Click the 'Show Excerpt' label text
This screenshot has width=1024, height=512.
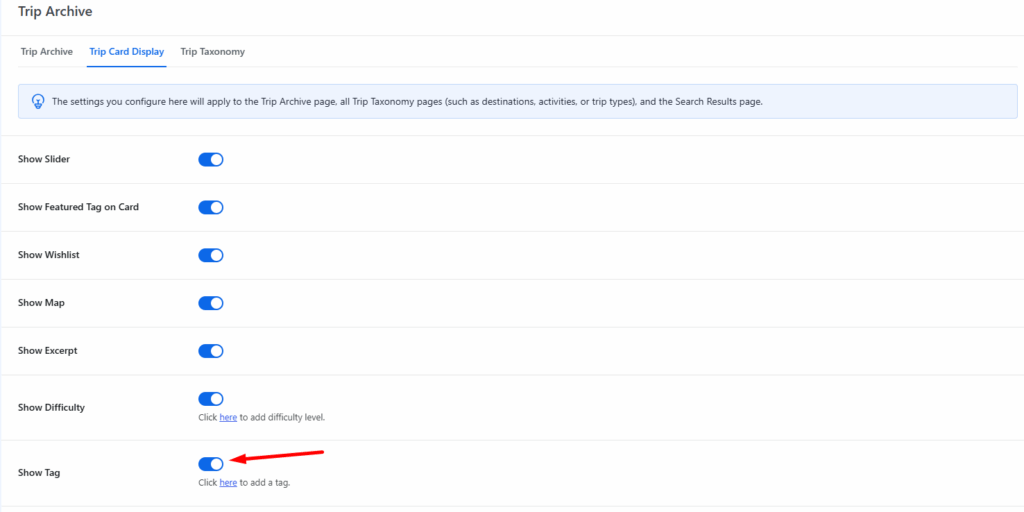pyautogui.click(x=48, y=351)
